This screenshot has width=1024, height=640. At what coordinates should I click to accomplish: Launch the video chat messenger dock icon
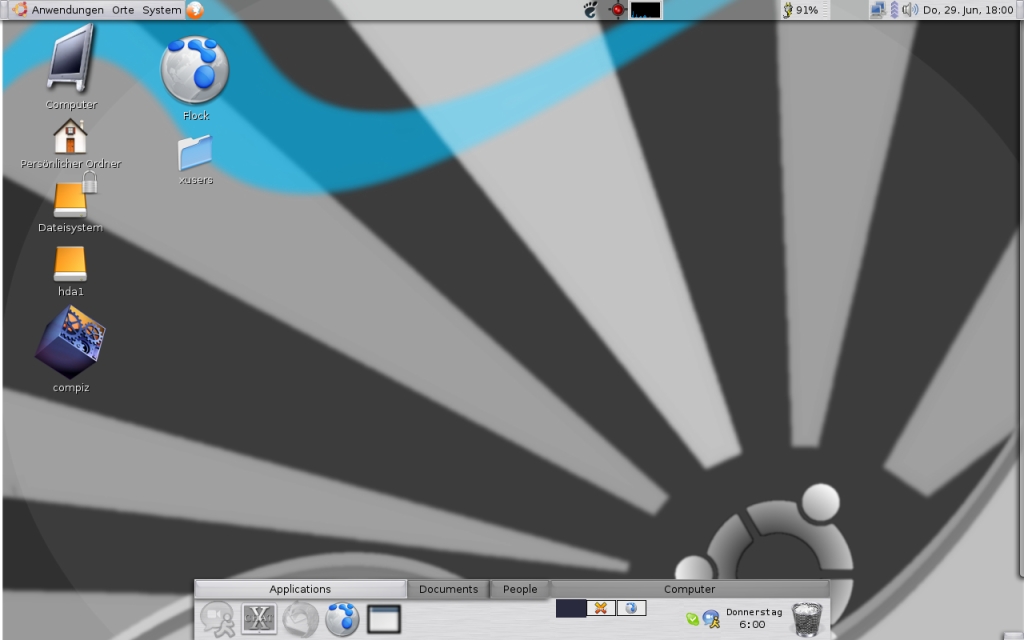click(x=217, y=618)
